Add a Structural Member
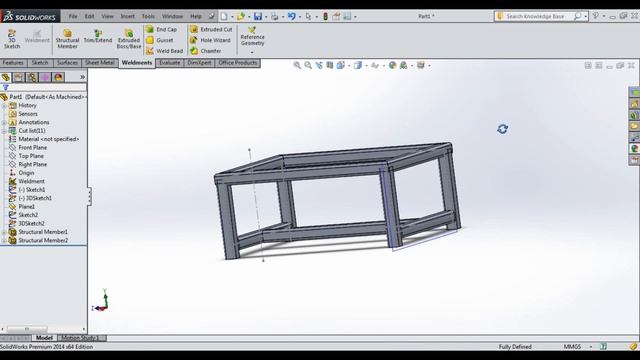This screenshot has height=360, width=640. coord(67,39)
